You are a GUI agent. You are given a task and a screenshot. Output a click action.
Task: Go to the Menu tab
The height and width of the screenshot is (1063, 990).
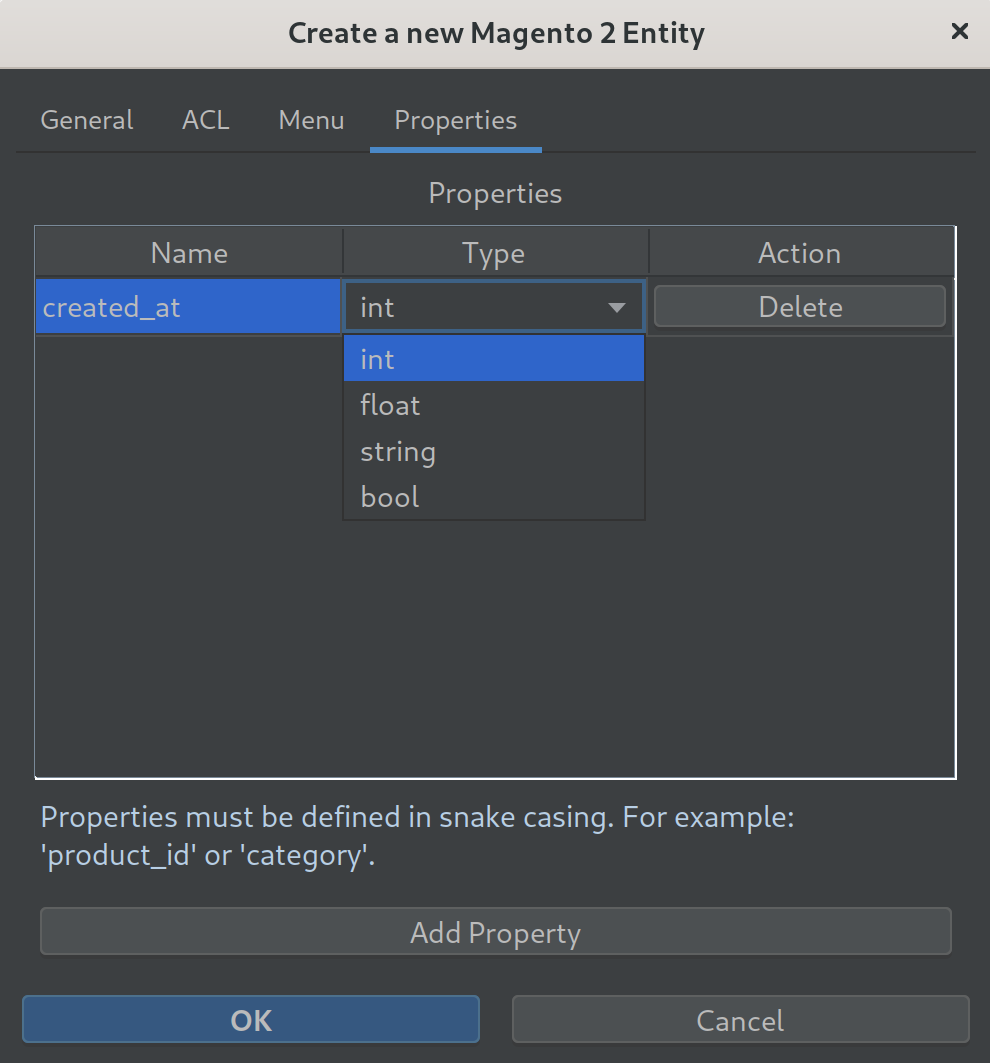pyautogui.click(x=311, y=121)
